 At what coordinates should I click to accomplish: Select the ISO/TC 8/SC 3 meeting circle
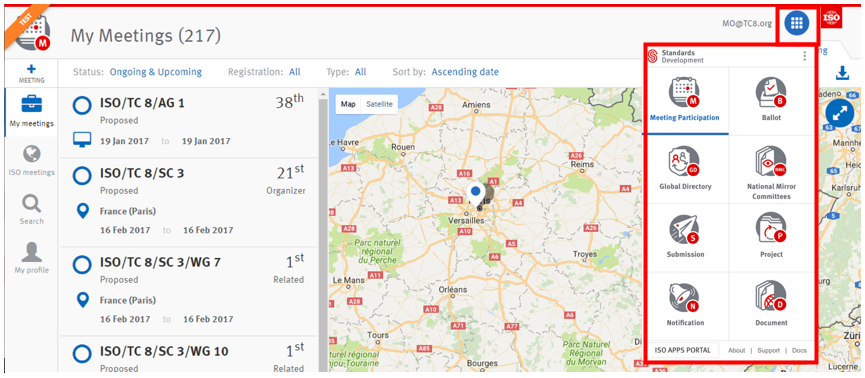click(82, 175)
